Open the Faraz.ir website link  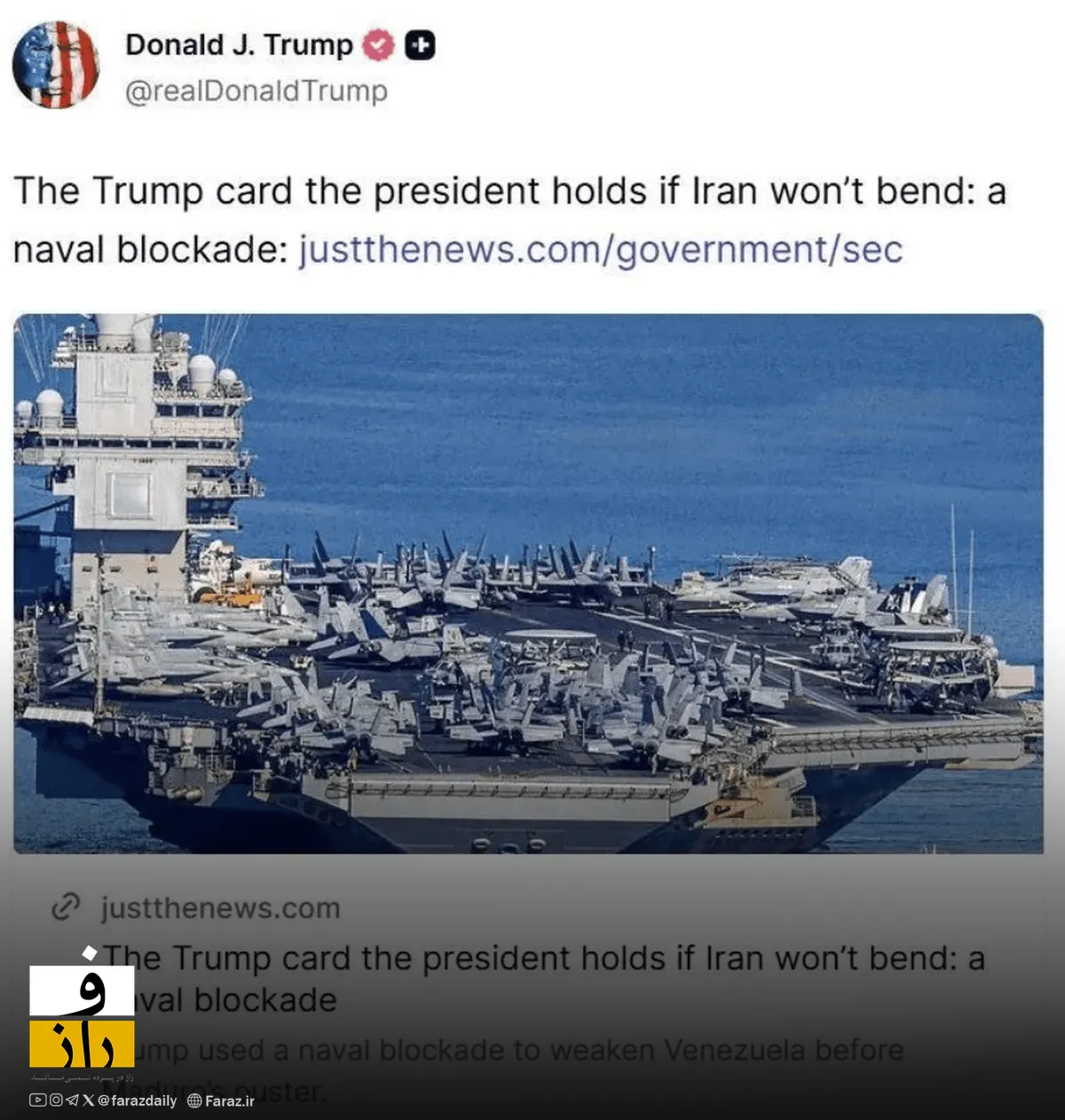click(230, 1100)
